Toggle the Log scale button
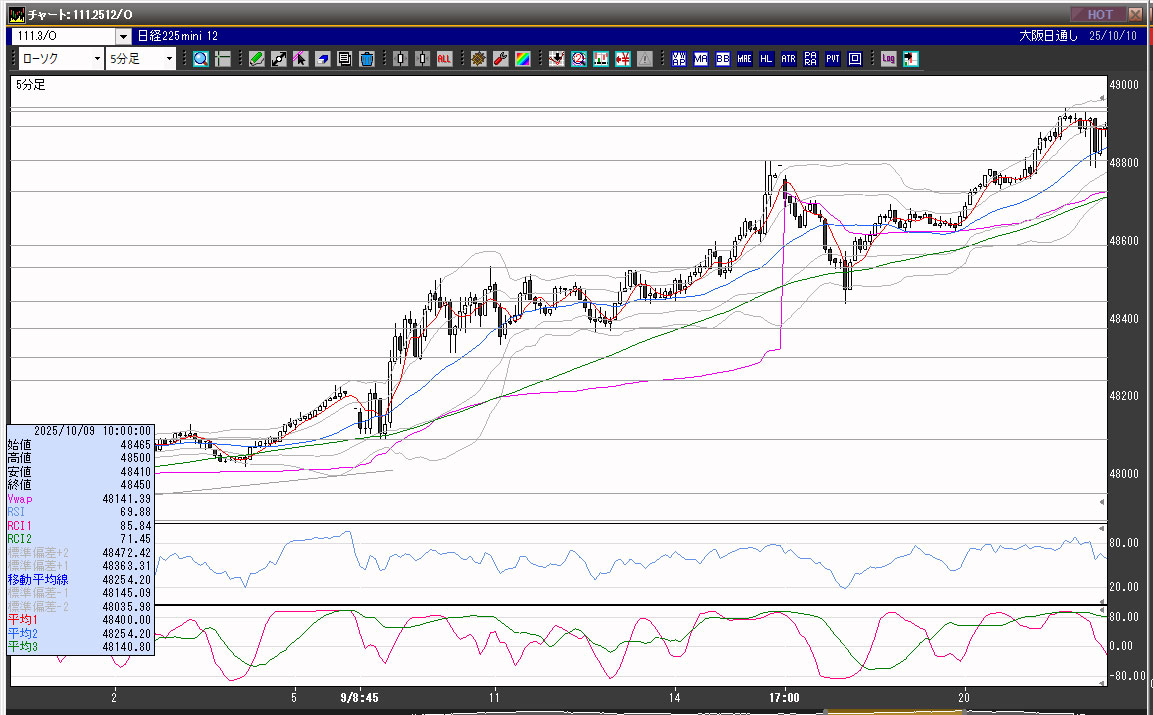The height and width of the screenshot is (715, 1153). 888,59
